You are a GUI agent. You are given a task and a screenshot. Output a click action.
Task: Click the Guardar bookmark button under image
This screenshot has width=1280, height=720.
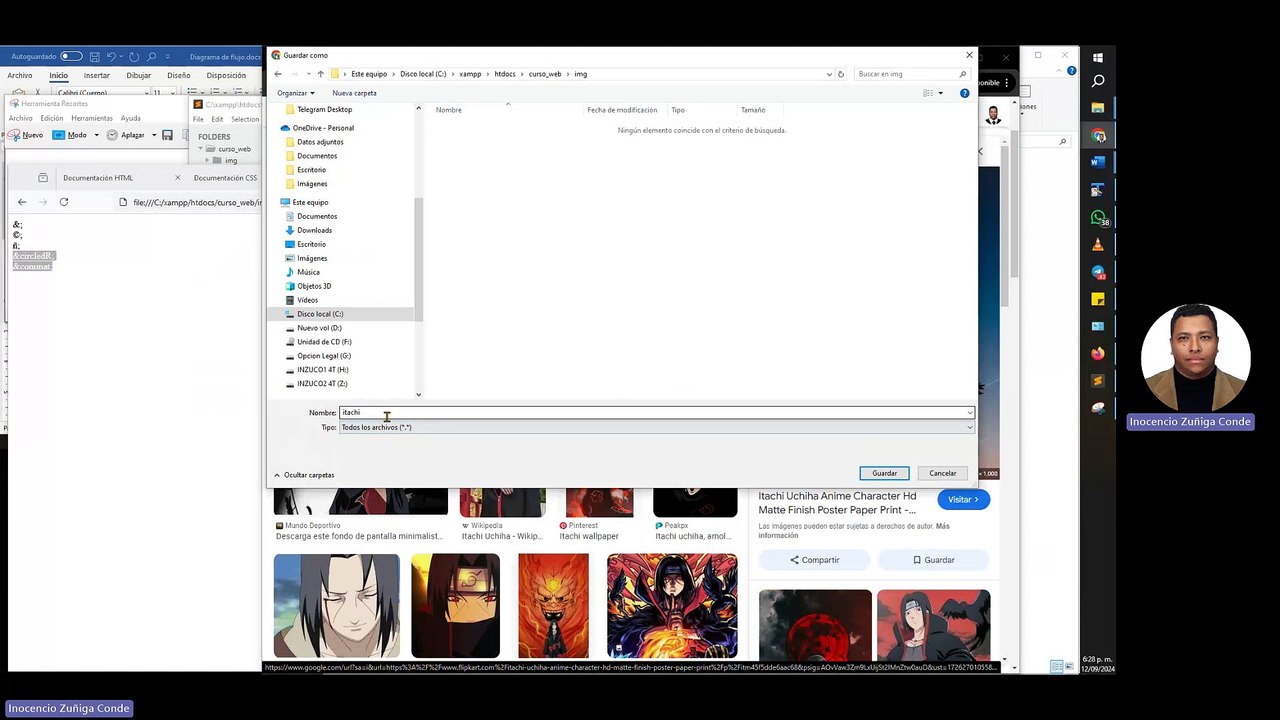point(934,560)
